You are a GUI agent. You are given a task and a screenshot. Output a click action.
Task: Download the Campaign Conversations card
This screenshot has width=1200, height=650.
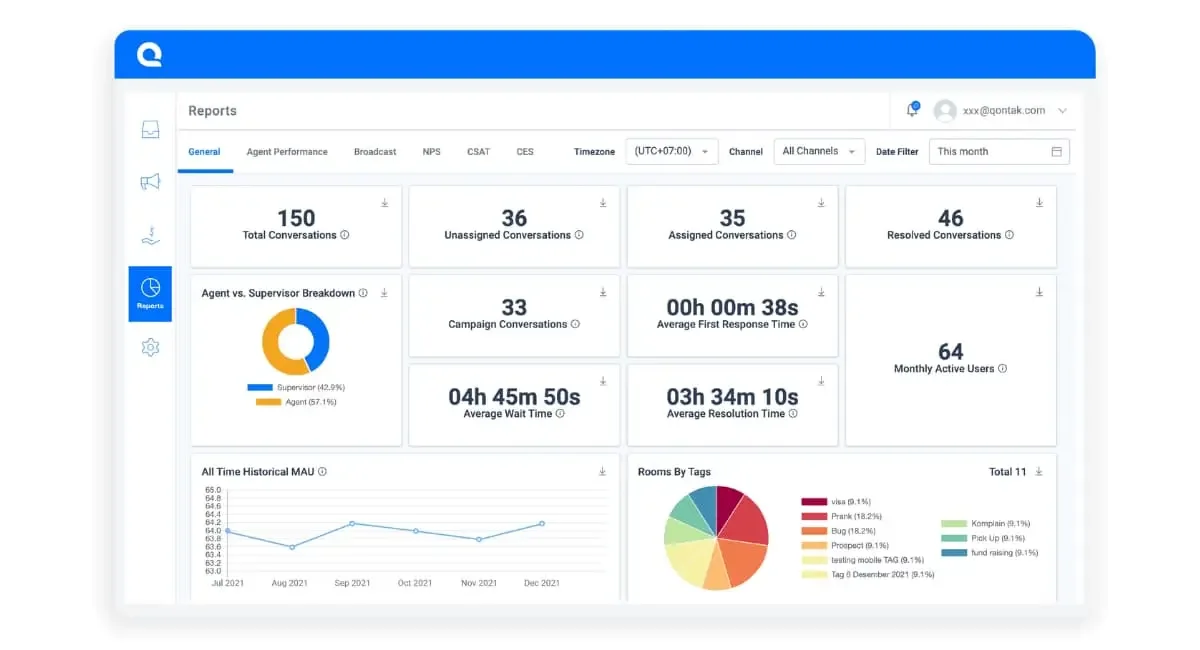(603, 292)
